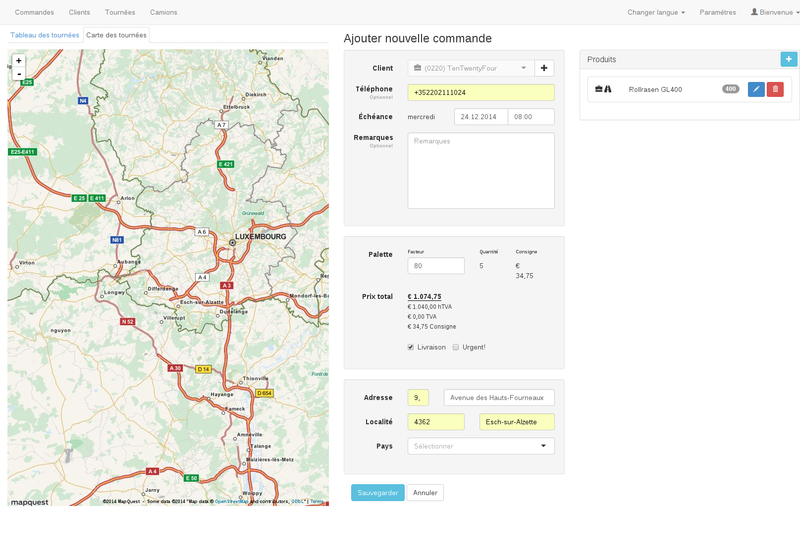Viewport: 800px width, 534px height.
Task: Click the € 1.074,75 total price
Action: (x=424, y=296)
